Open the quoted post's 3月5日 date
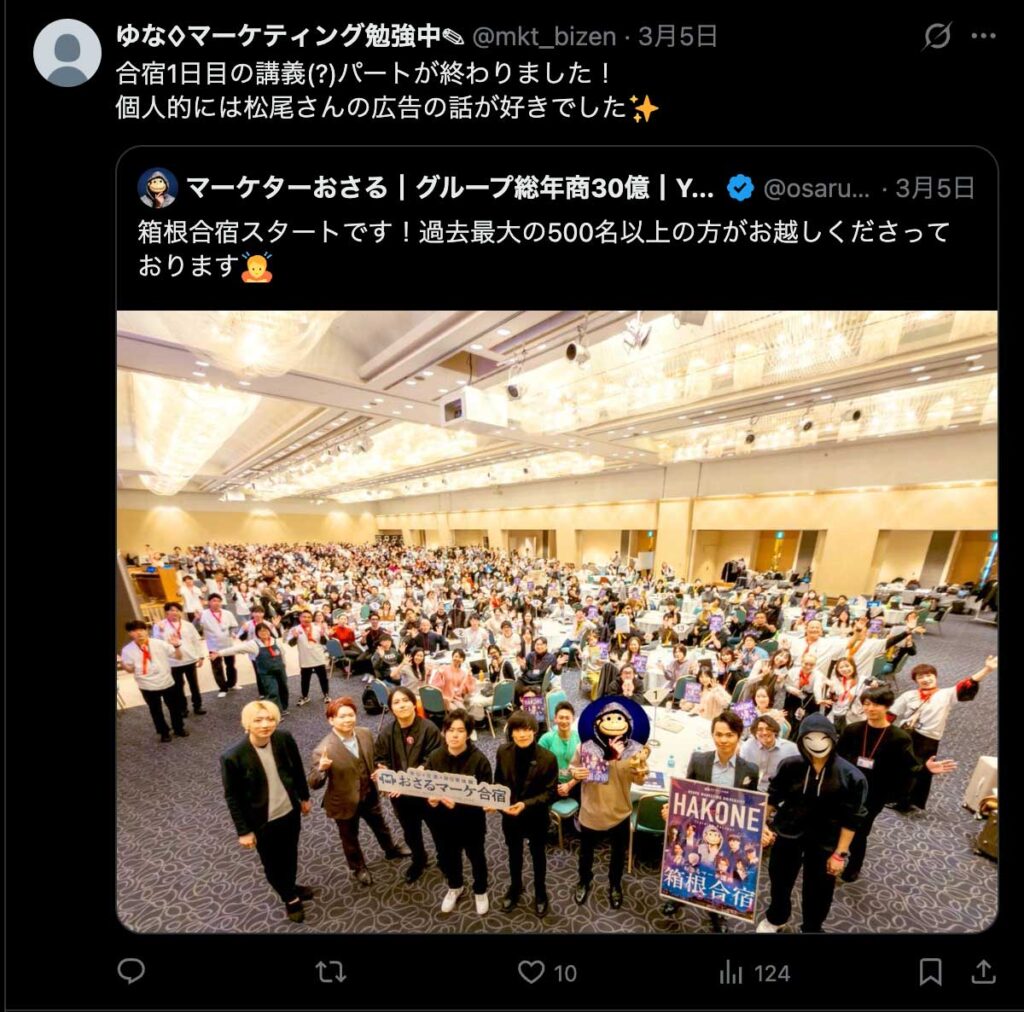Screen dimensions: 1024x1012 935,188
